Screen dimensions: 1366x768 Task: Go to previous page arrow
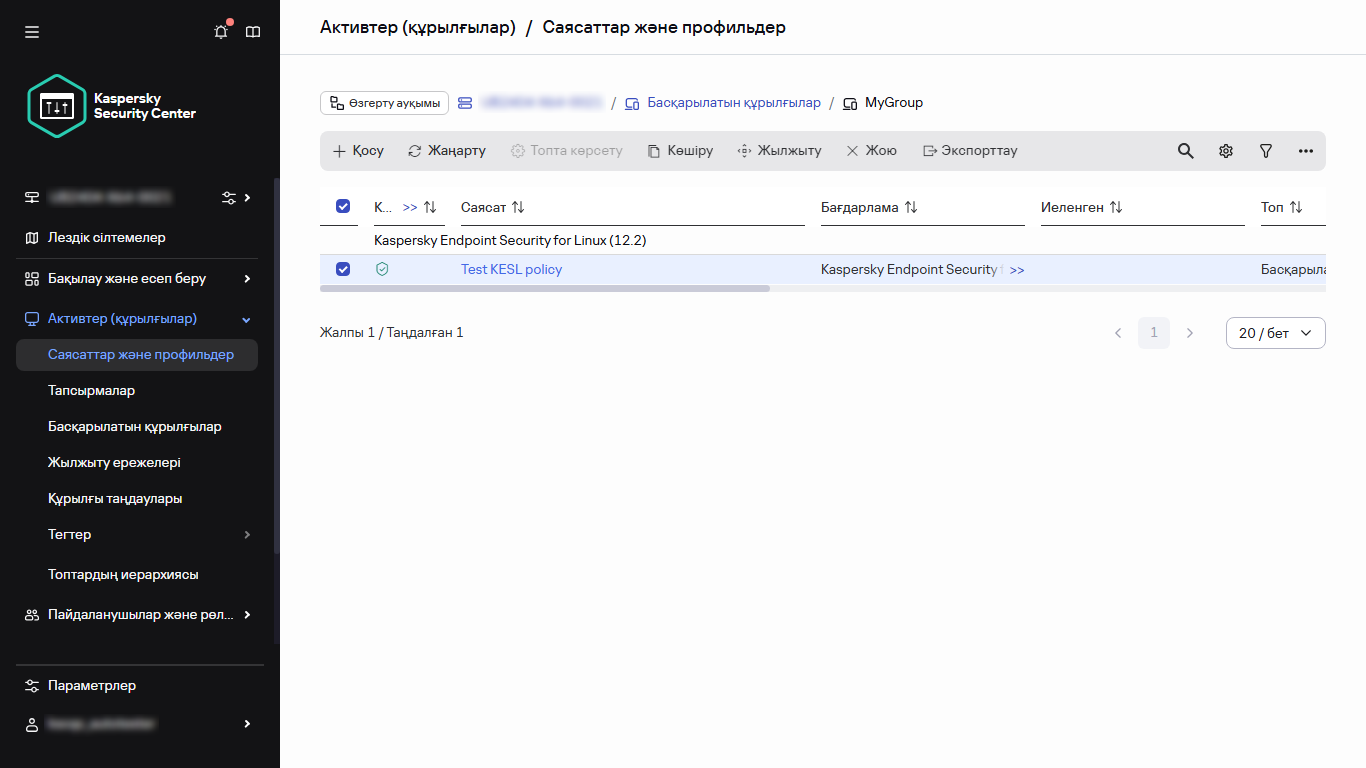click(x=1118, y=333)
